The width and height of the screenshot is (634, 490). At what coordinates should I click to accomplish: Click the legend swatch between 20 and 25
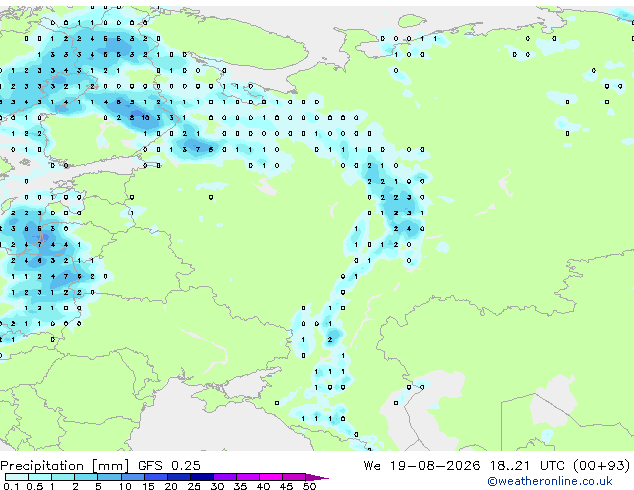tap(179, 477)
